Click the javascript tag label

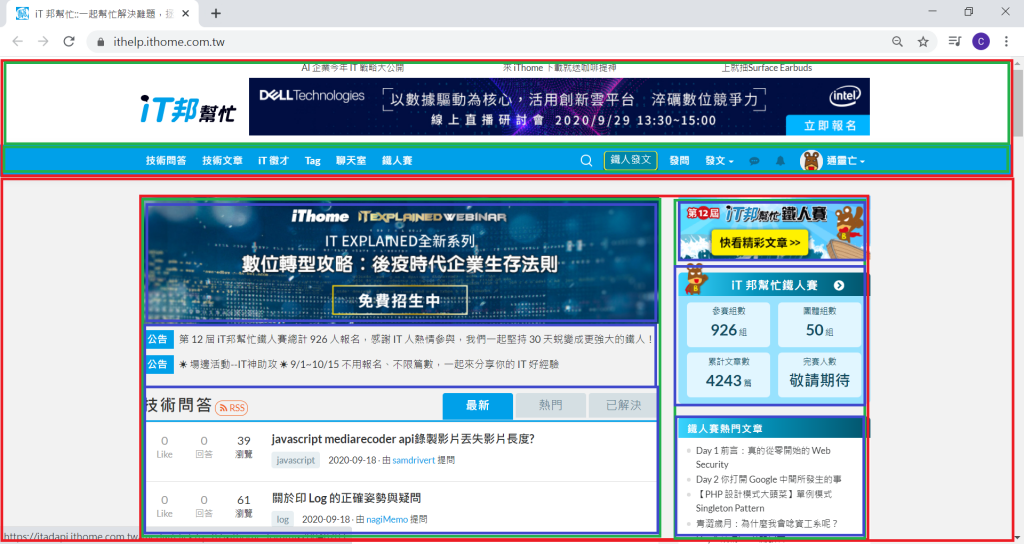pyautogui.click(x=295, y=460)
